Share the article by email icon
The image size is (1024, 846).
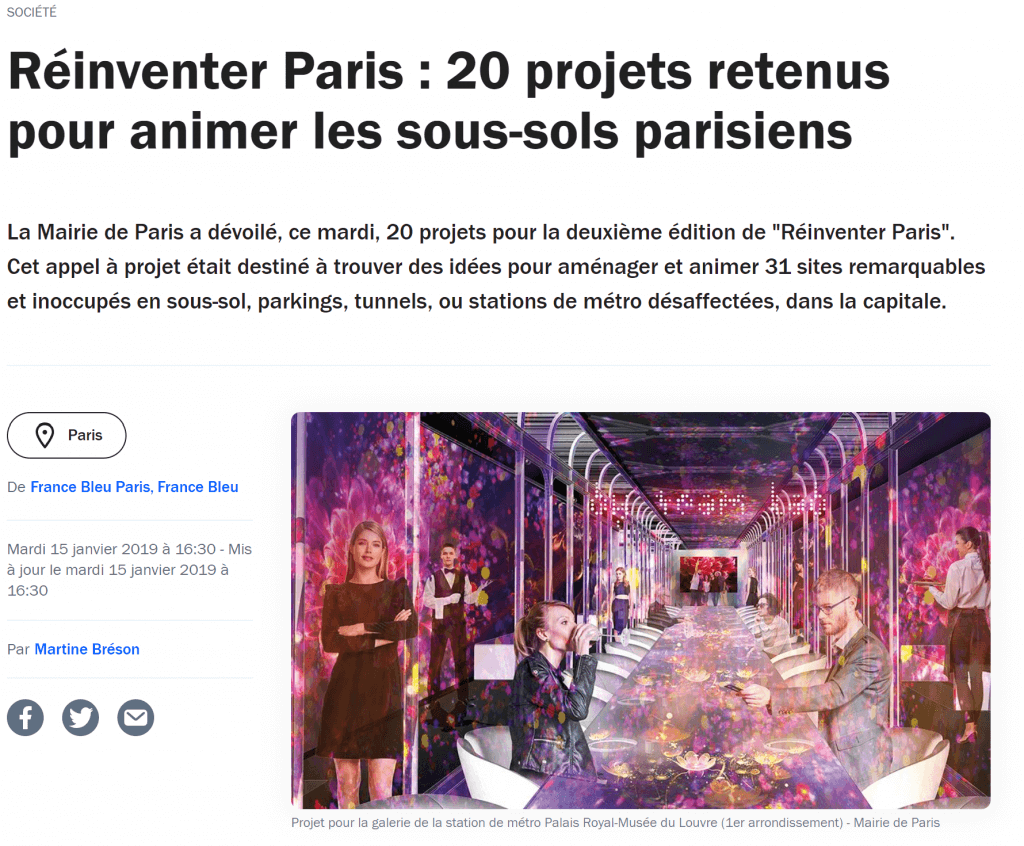coord(135,717)
